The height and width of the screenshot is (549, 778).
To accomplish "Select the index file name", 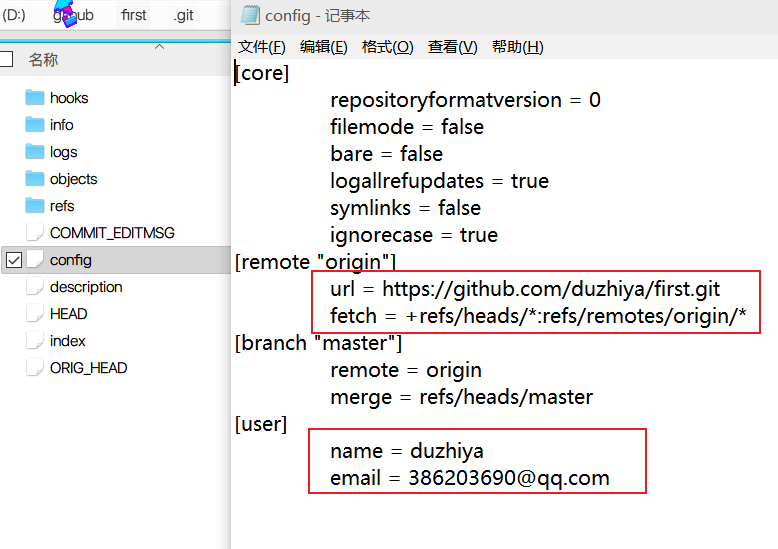I will [67, 341].
